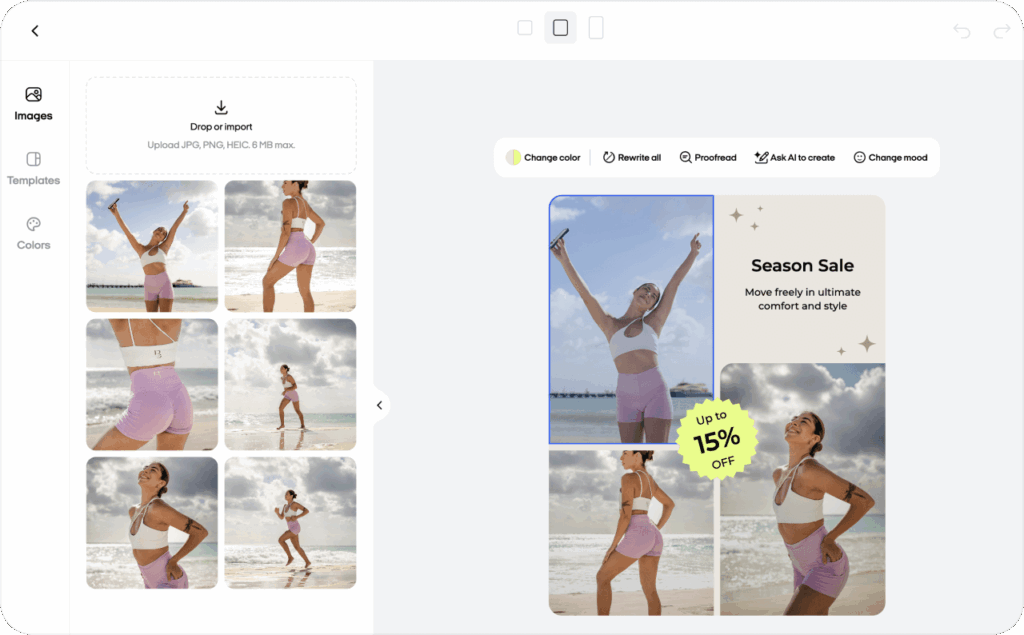This screenshot has width=1024, height=635.
Task: Select the running-on-beach photo thumbnail
Action: (289, 522)
